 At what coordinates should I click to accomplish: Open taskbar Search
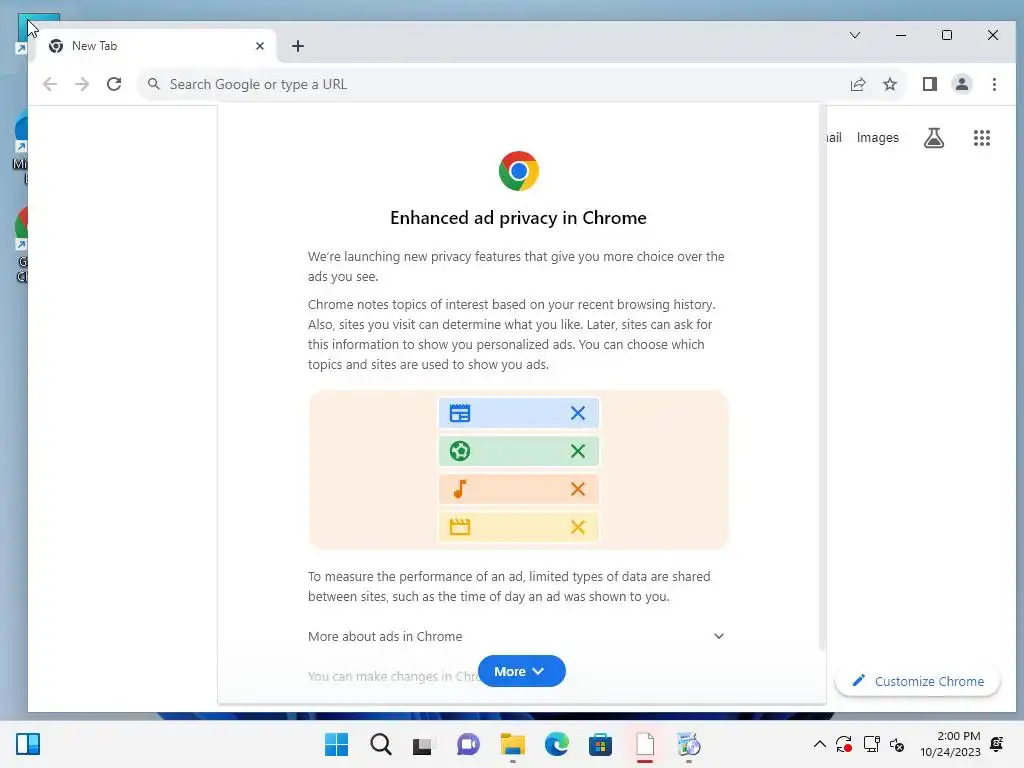click(381, 744)
